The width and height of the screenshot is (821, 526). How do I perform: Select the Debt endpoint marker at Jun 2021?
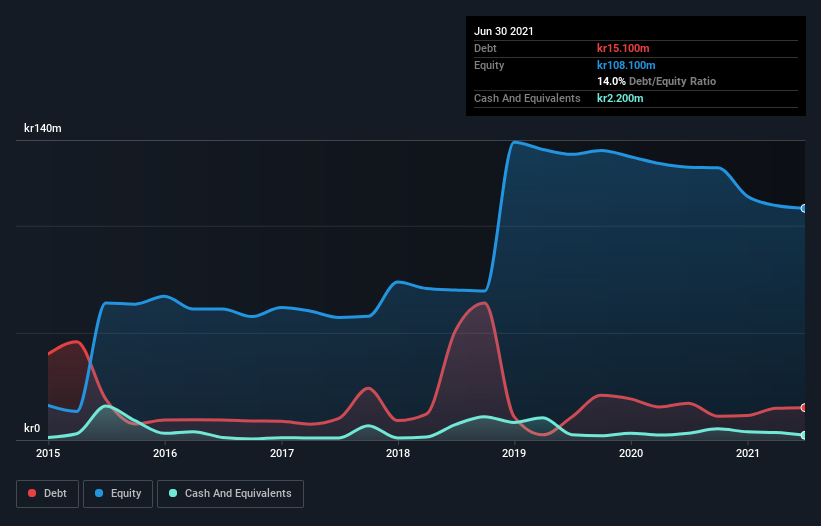(804, 408)
